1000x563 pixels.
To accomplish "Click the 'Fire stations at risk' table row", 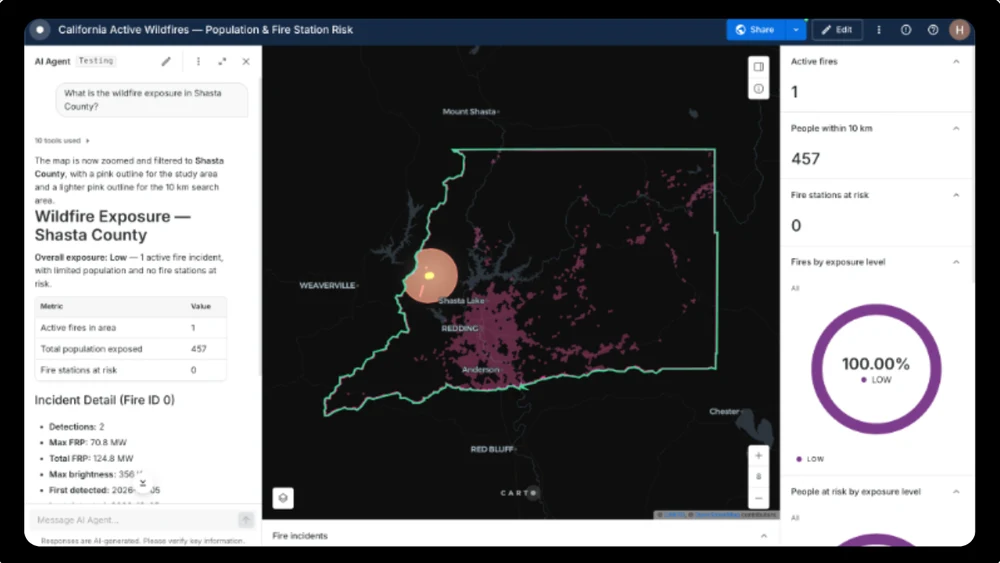I will (131, 370).
